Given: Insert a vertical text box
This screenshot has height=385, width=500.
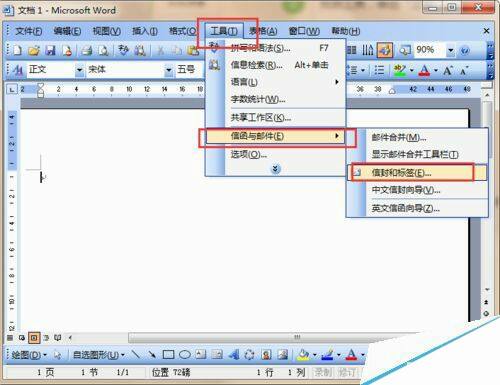Looking at the screenshot, I should 217,354.
